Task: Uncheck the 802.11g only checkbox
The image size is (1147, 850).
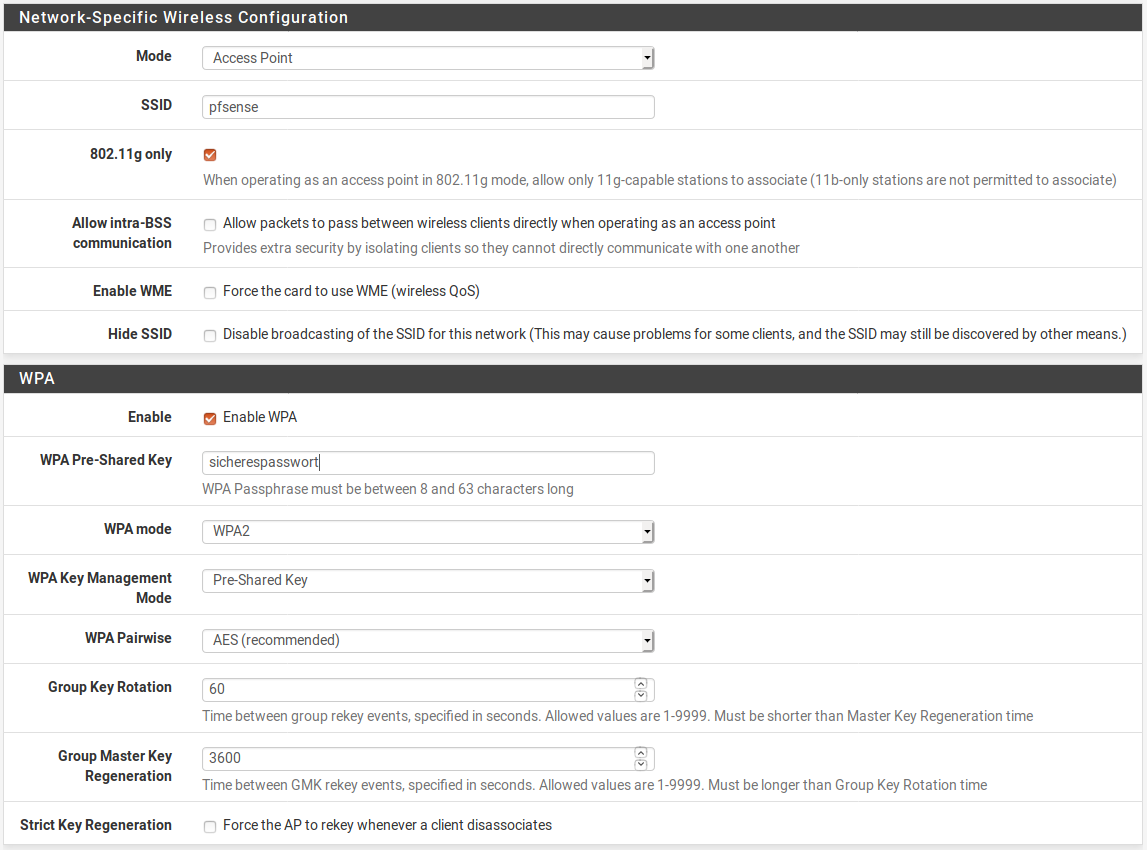Action: click(x=210, y=155)
